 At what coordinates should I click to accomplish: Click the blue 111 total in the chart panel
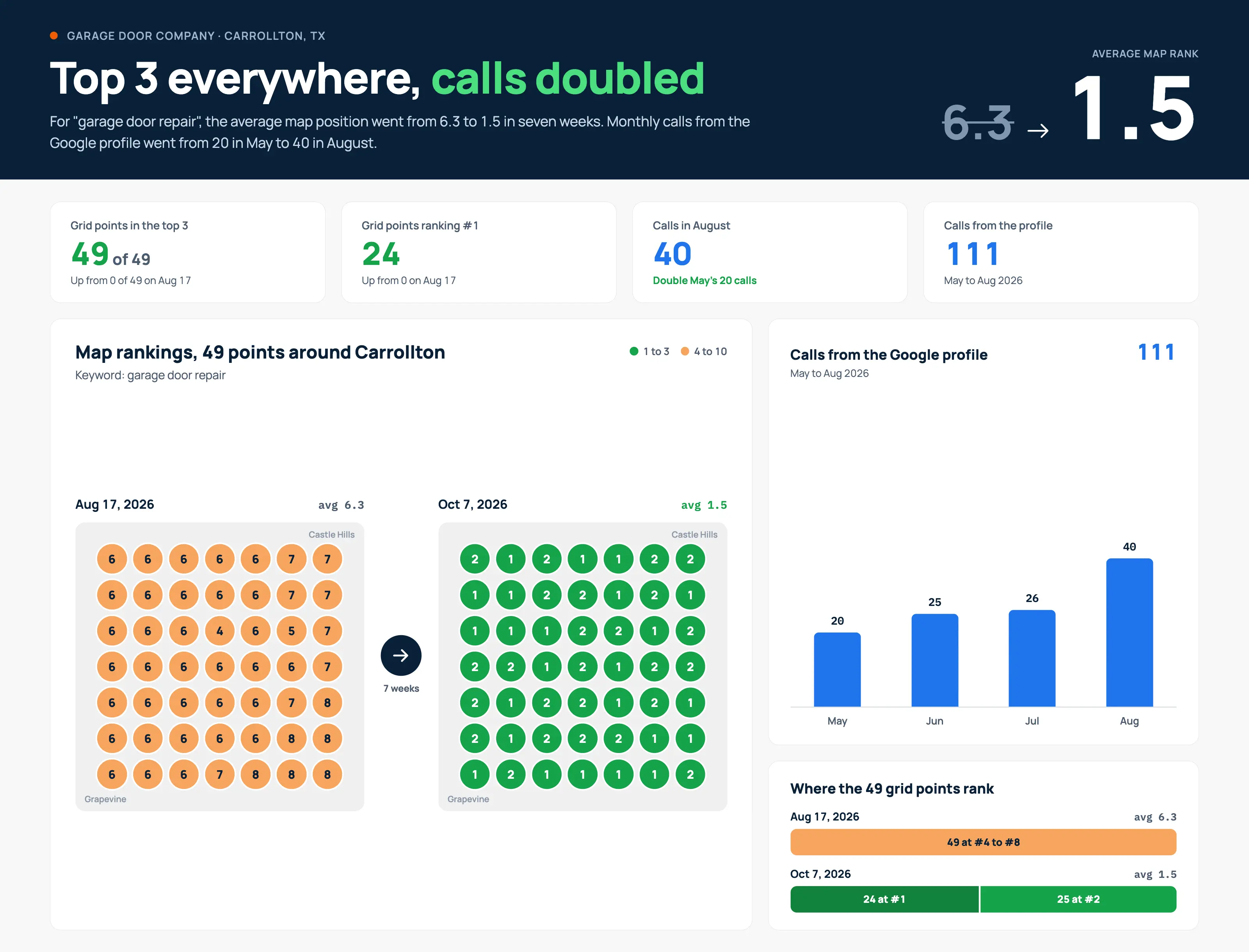tap(1156, 352)
